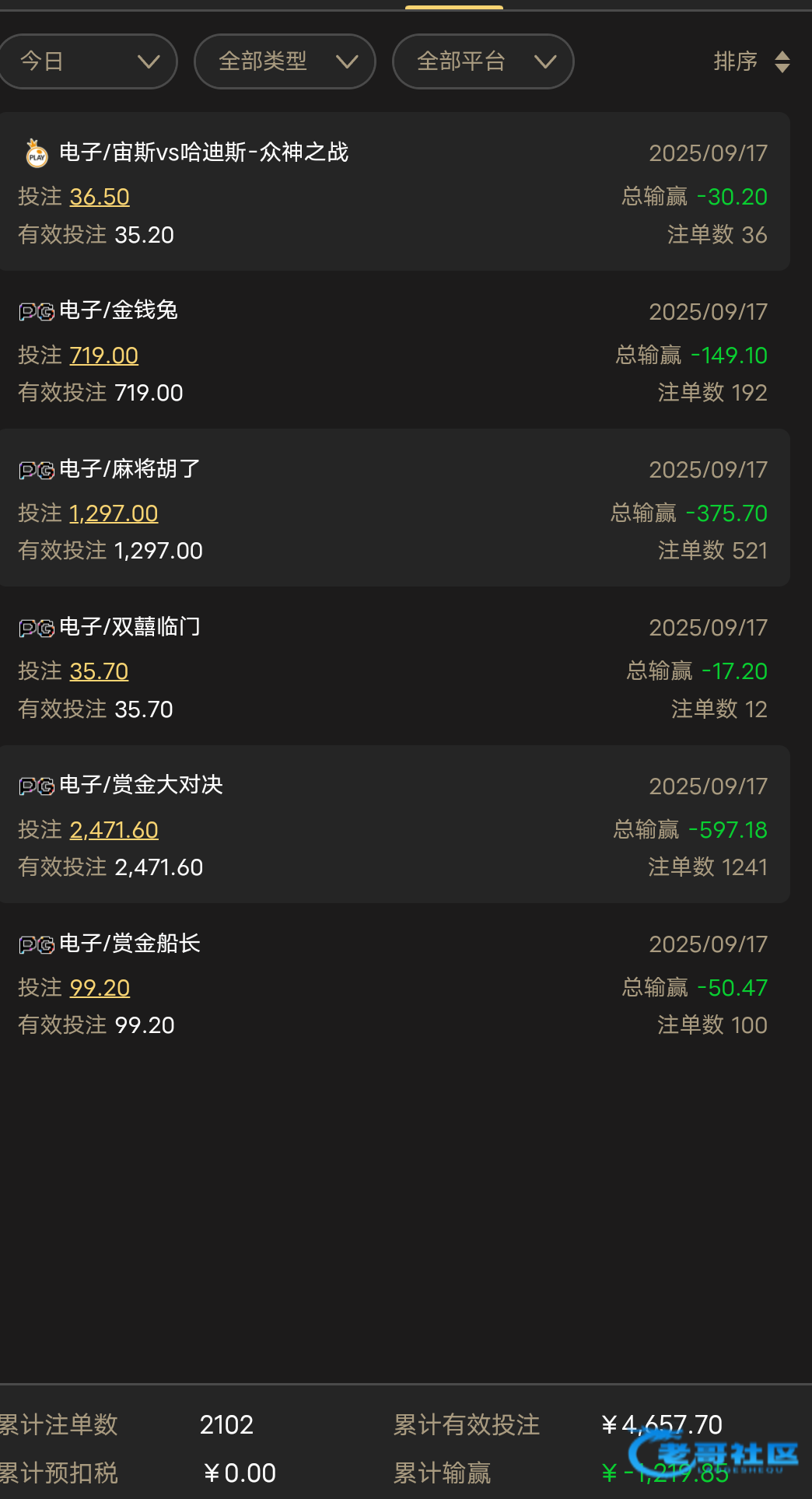Select the 电子/赏金大对决 record title

141,785
